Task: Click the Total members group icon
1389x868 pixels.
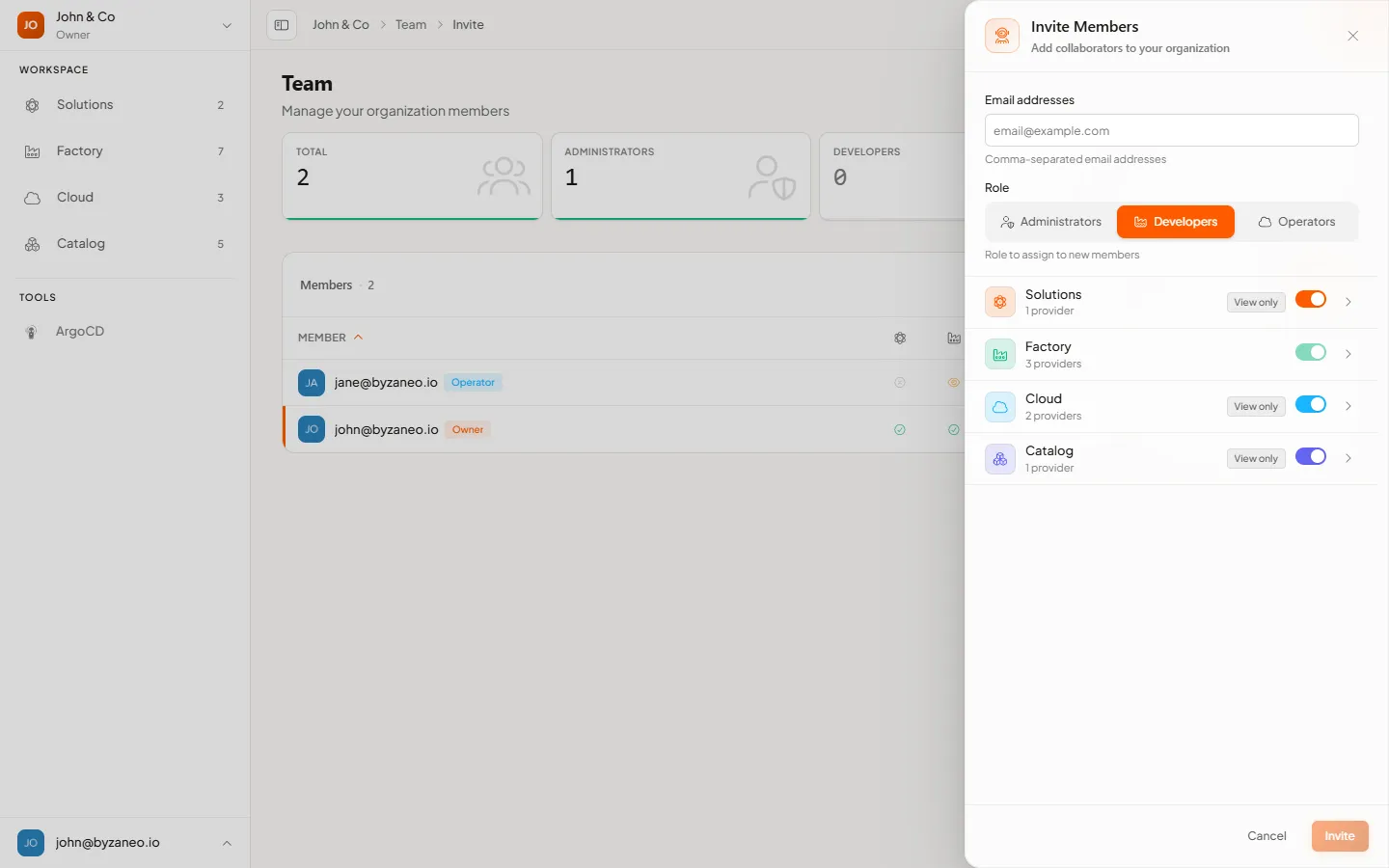Action: (x=504, y=176)
